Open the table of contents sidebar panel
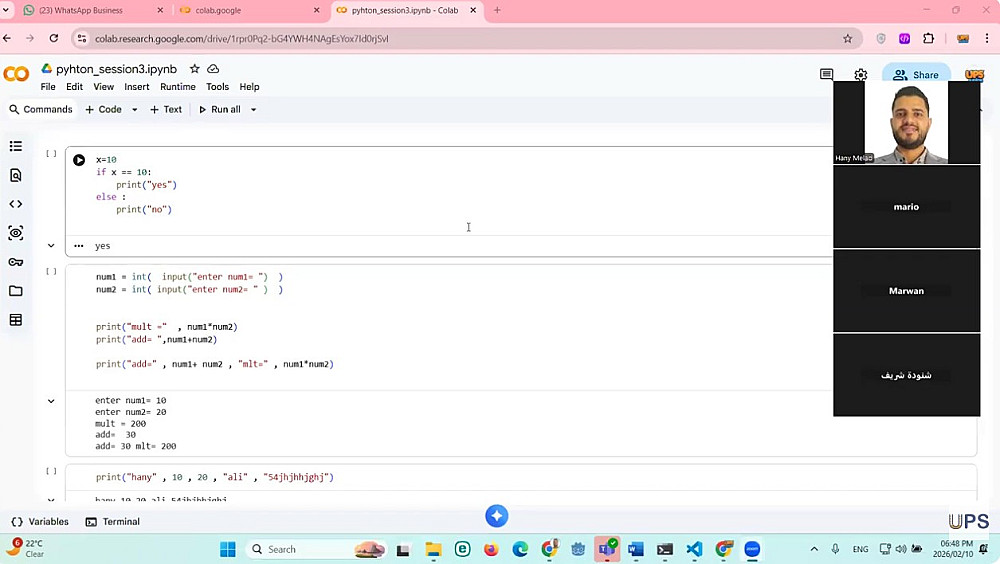The width and height of the screenshot is (1000, 564). [16, 146]
